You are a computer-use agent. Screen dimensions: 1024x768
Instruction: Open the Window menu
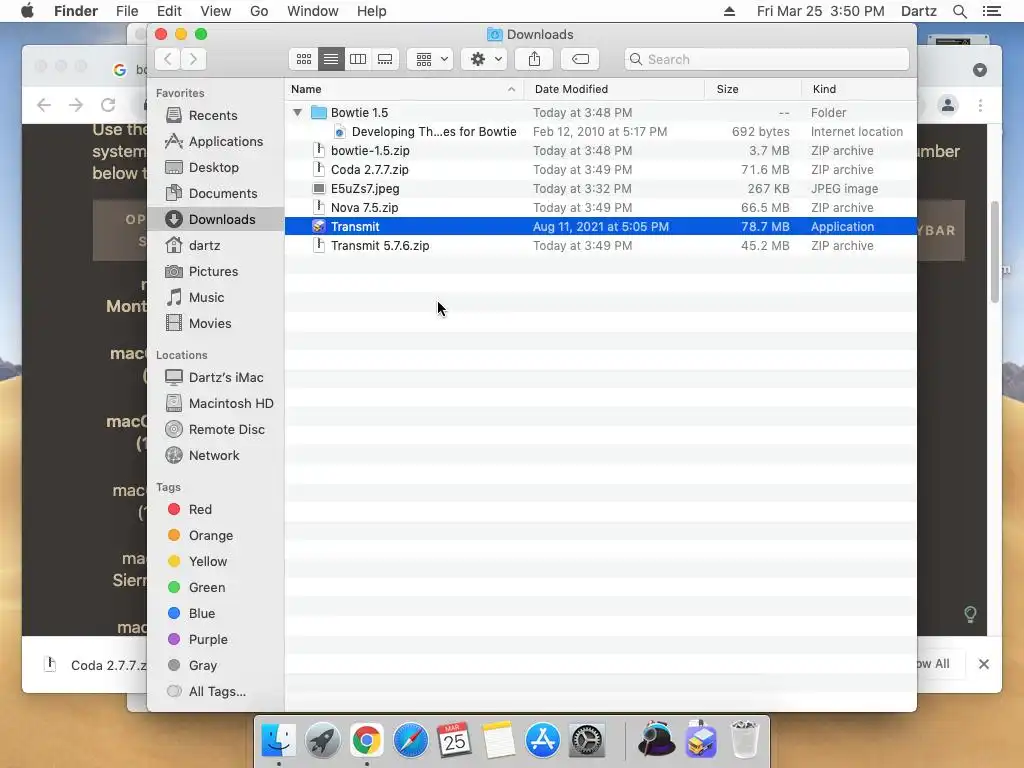click(x=313, y=11)
